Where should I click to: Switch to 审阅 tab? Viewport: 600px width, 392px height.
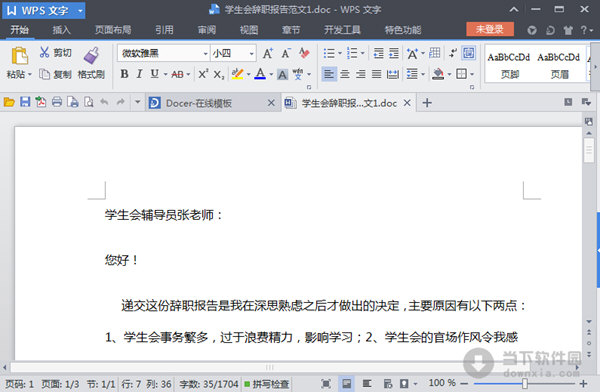pyautogui.click(x=207, y=30)
